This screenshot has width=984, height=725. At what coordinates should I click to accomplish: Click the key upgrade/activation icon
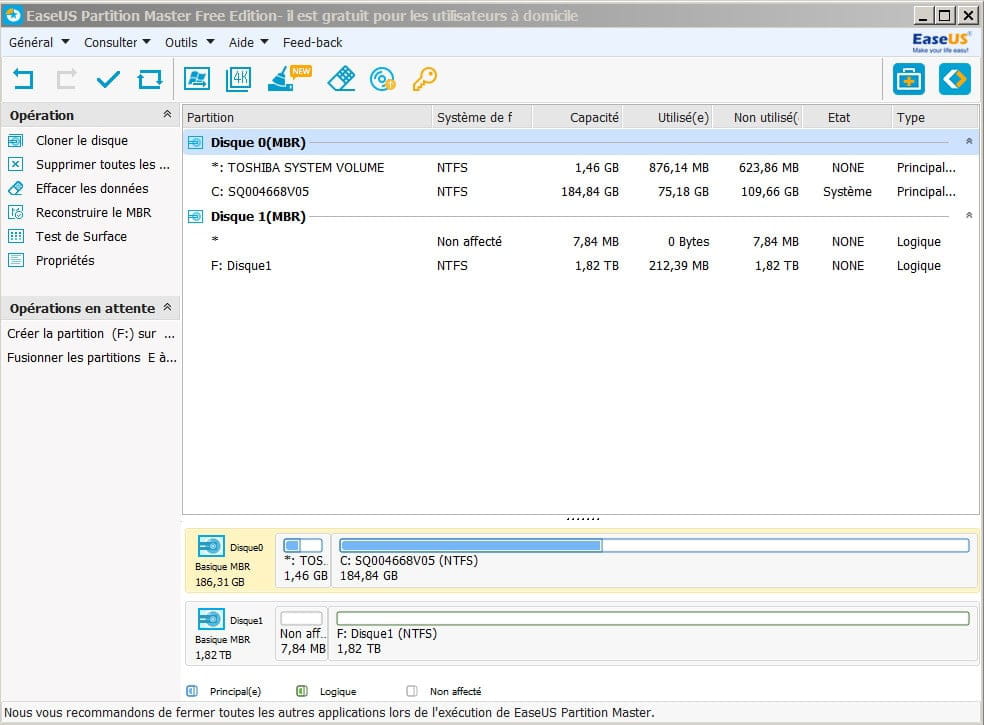coord(425,79)
